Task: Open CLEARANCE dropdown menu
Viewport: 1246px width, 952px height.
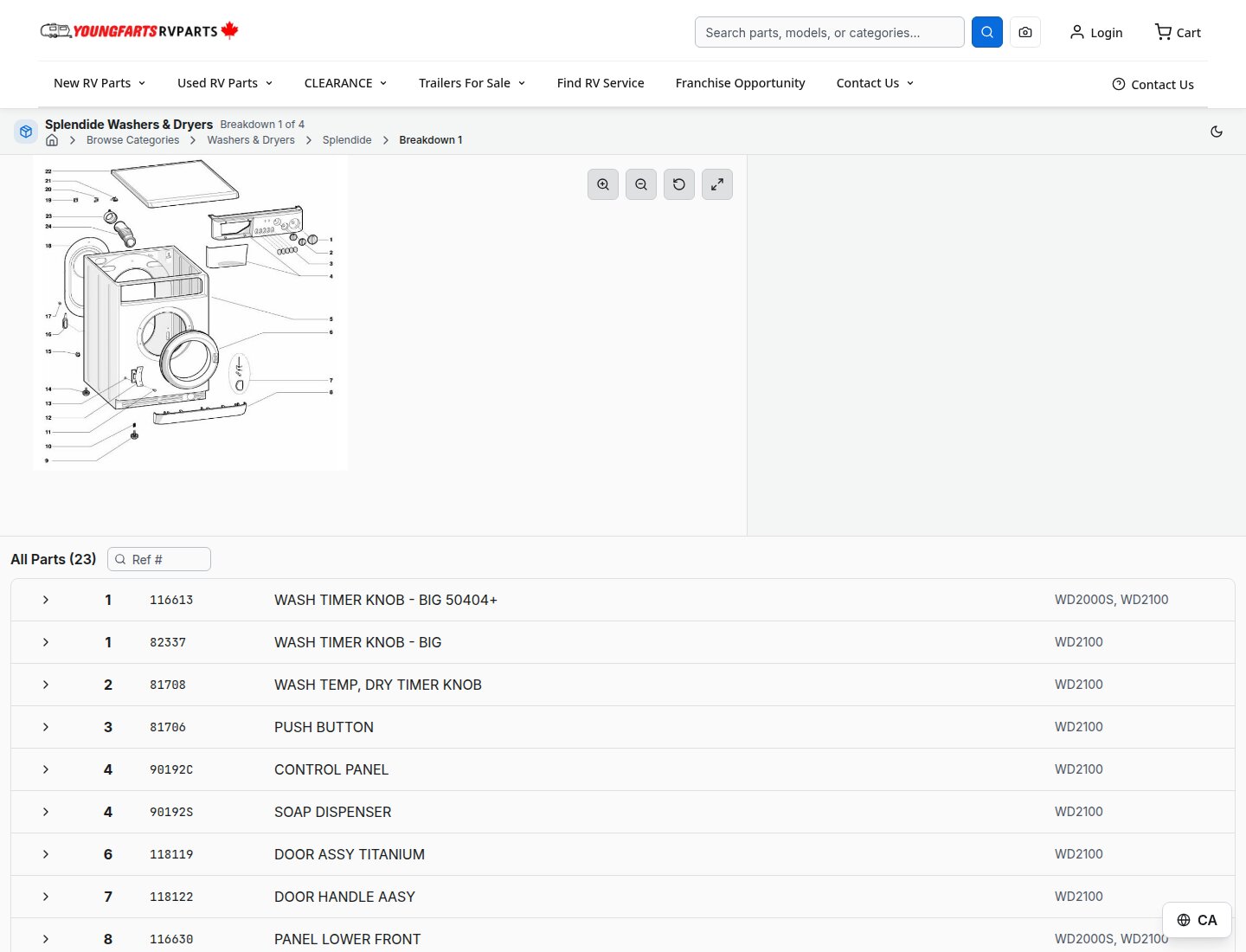Action: pyautogui.click(x=346, y=83)
